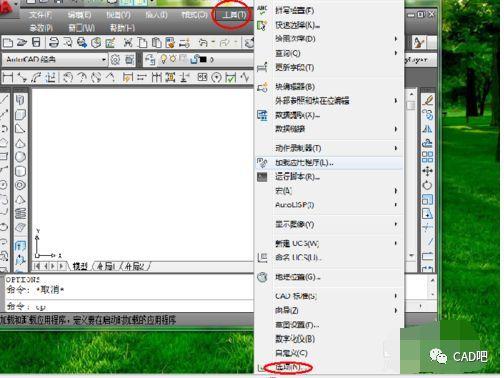Toggle the layer on/off light bulb
Image resolution: width=504 pixels, height=378 pixels.
[x=163, y=59]
